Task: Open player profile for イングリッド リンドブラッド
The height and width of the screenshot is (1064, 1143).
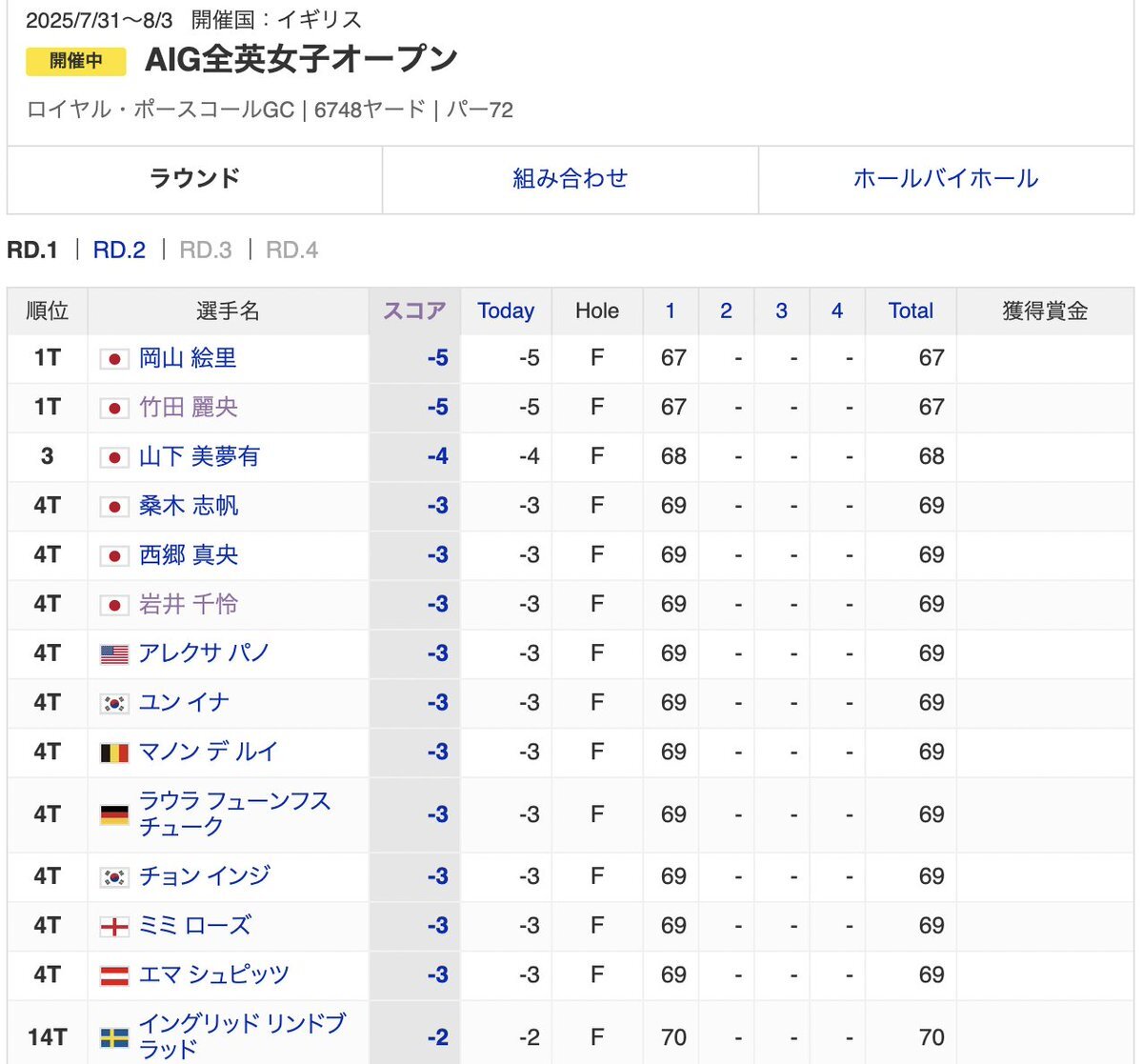Action: (242, 1037)
